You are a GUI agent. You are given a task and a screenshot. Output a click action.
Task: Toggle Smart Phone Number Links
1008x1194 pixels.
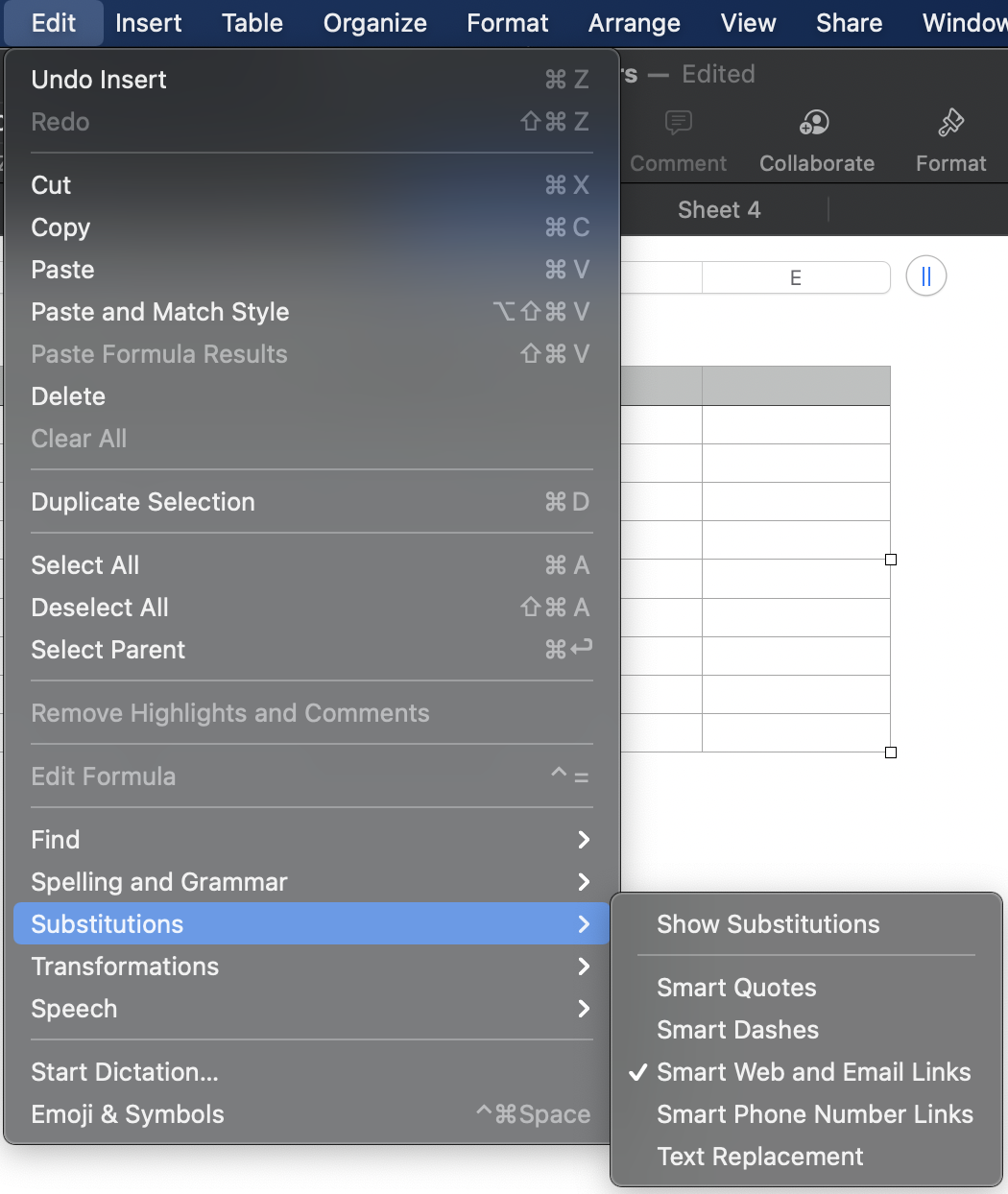coord(814,1114)
